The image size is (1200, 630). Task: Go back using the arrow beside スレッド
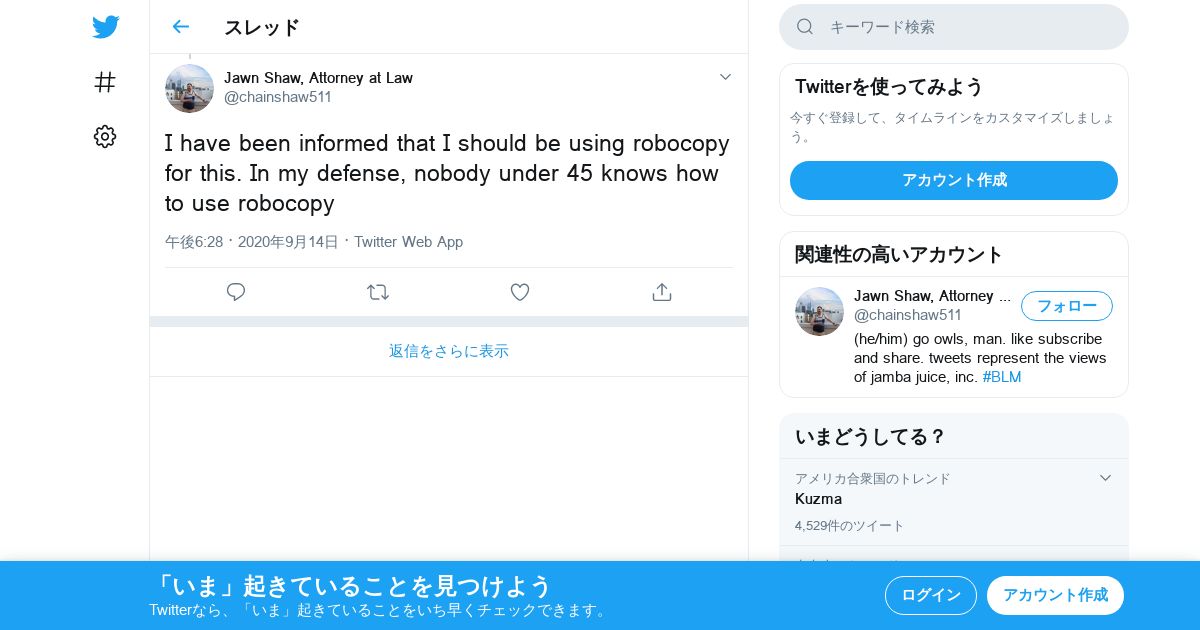coord(180,27)
